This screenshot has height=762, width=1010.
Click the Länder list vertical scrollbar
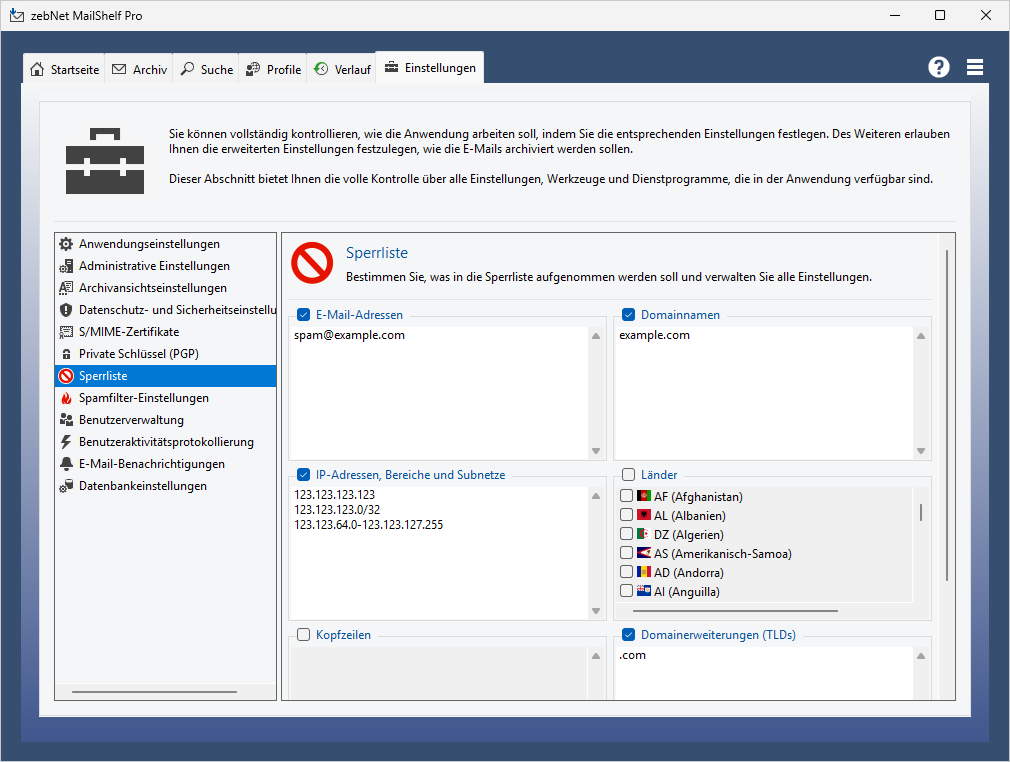click(x=921, y=513)
